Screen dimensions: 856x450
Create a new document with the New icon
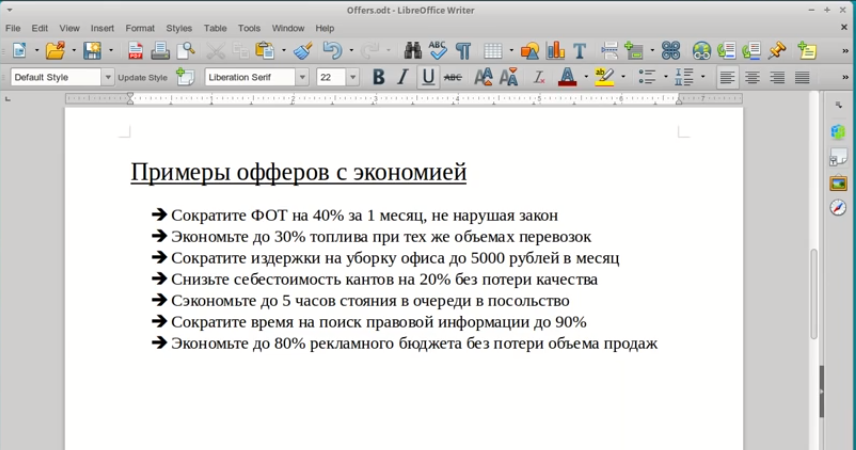click(x=20, y=51)
